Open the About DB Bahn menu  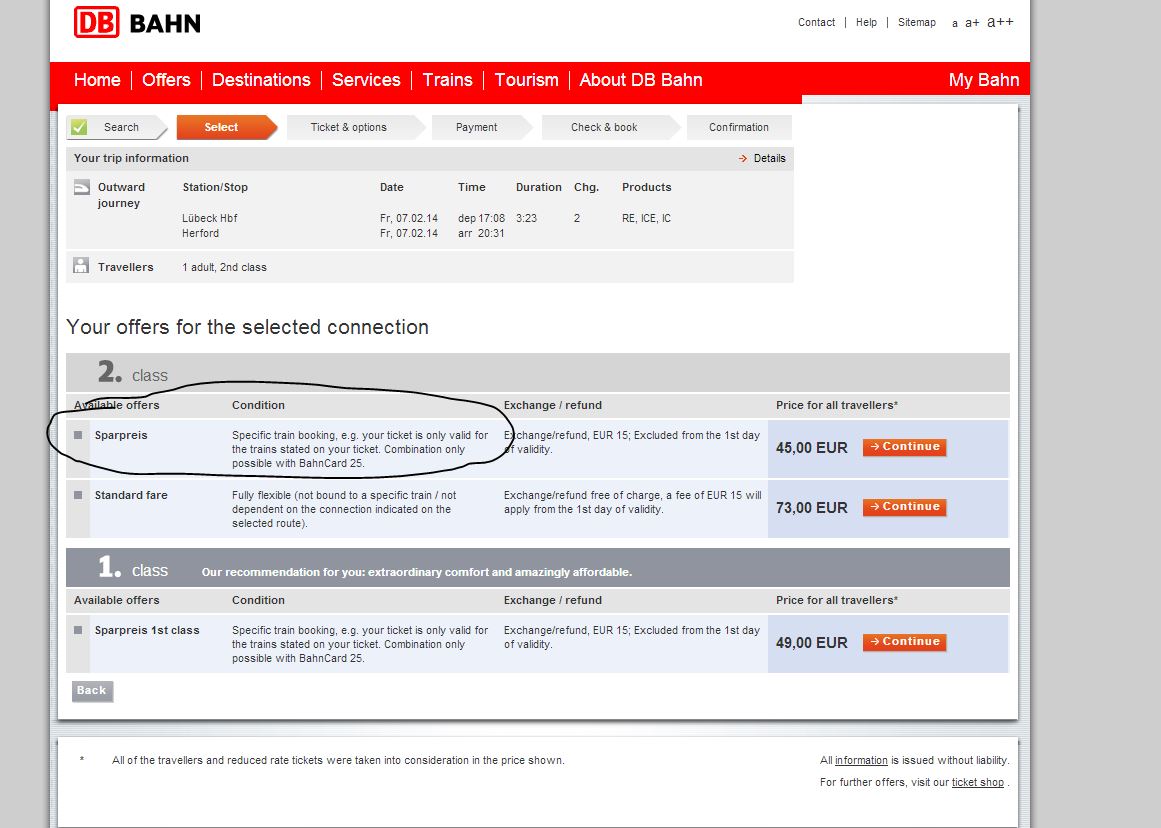click(x=641, y=80)
